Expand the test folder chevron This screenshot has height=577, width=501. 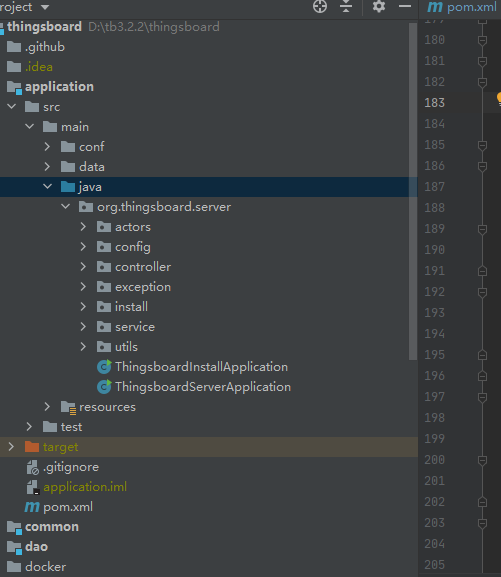(29, 426)
